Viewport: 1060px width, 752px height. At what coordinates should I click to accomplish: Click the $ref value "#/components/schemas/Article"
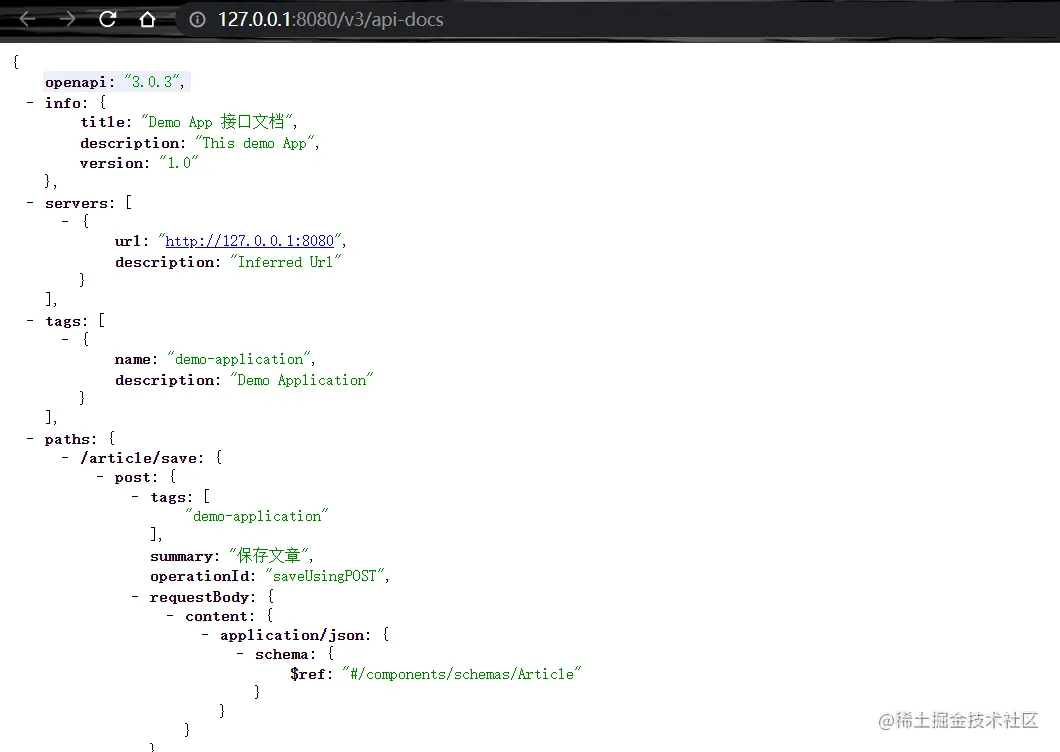pos(462,674)
